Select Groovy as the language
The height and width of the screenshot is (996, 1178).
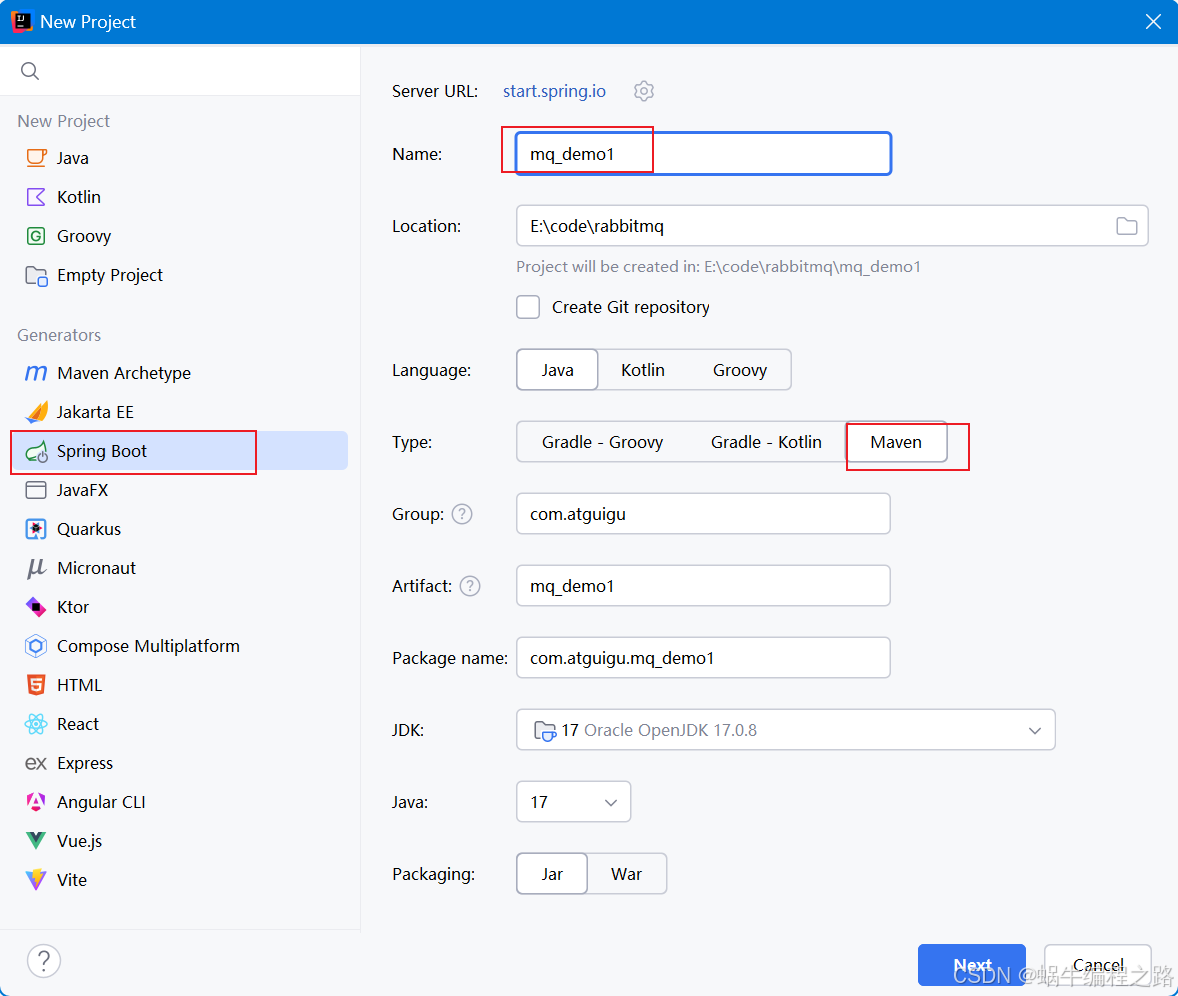[x=740, y=370]
